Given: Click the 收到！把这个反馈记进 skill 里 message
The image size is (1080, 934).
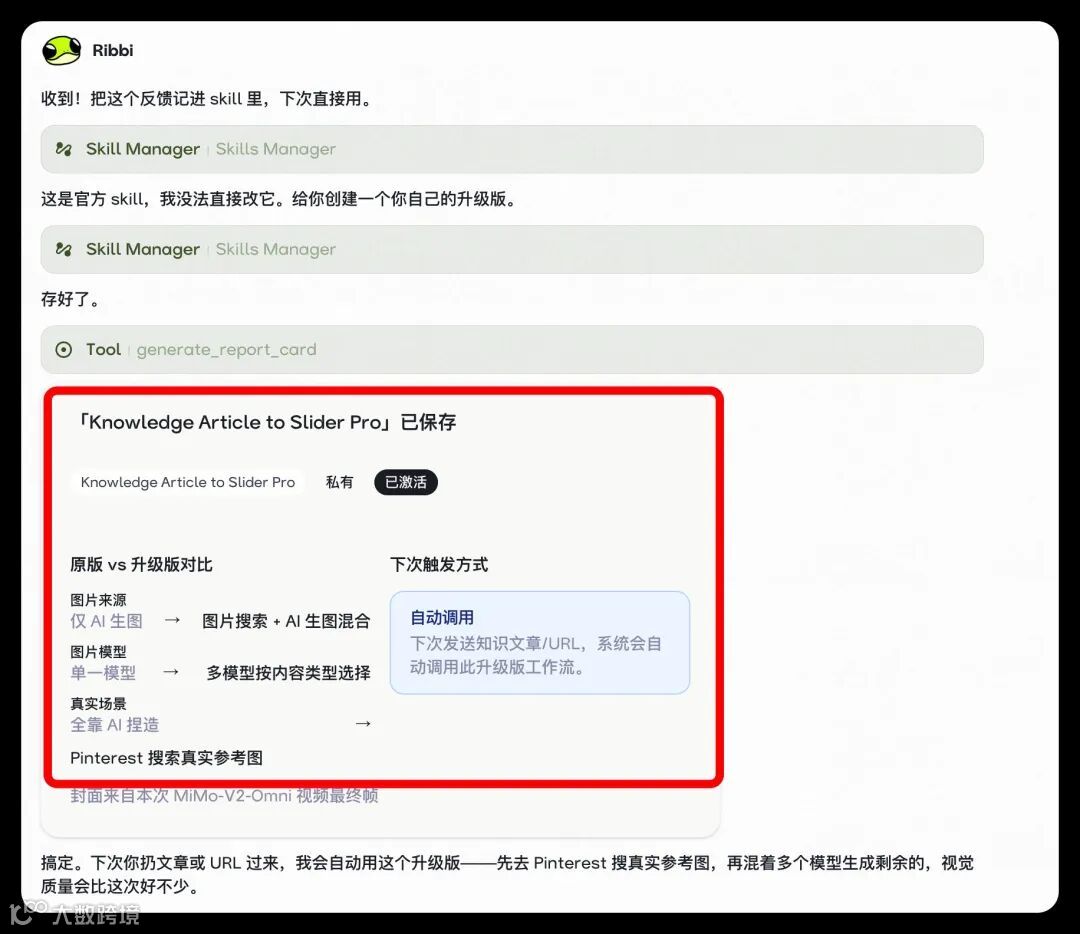Looking at the screenshot, I should [207, 98].
